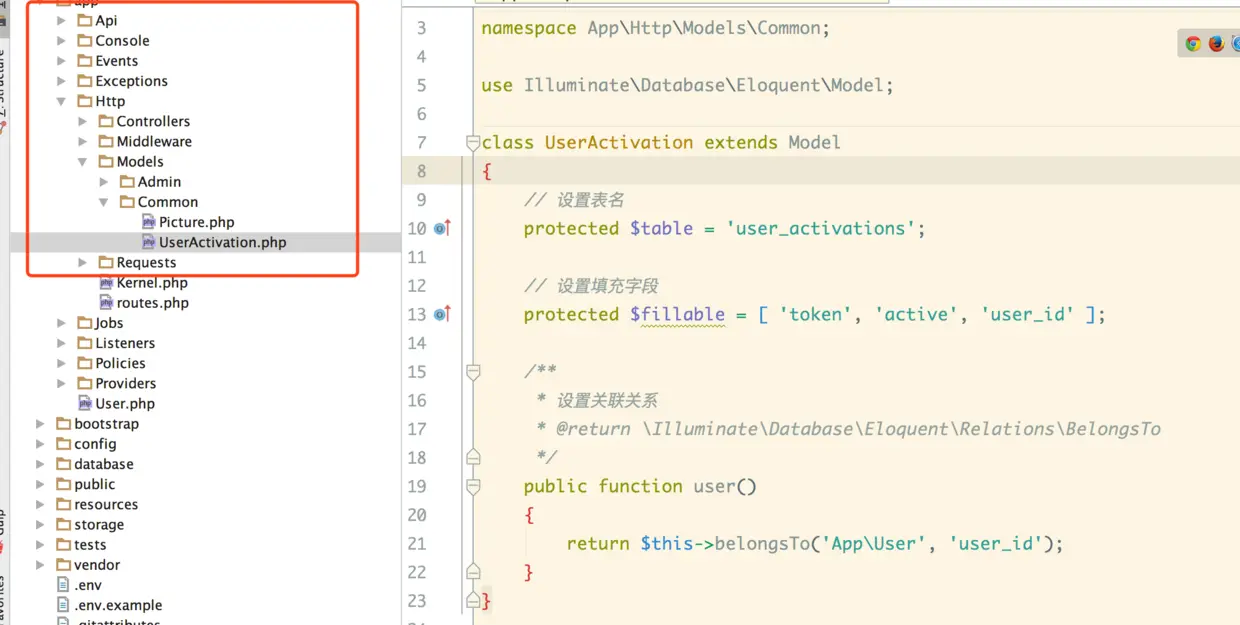1240x625 pixels.
Task: Click the user function name on line 19
Action: pyautogui.click(x=715, y=486)
